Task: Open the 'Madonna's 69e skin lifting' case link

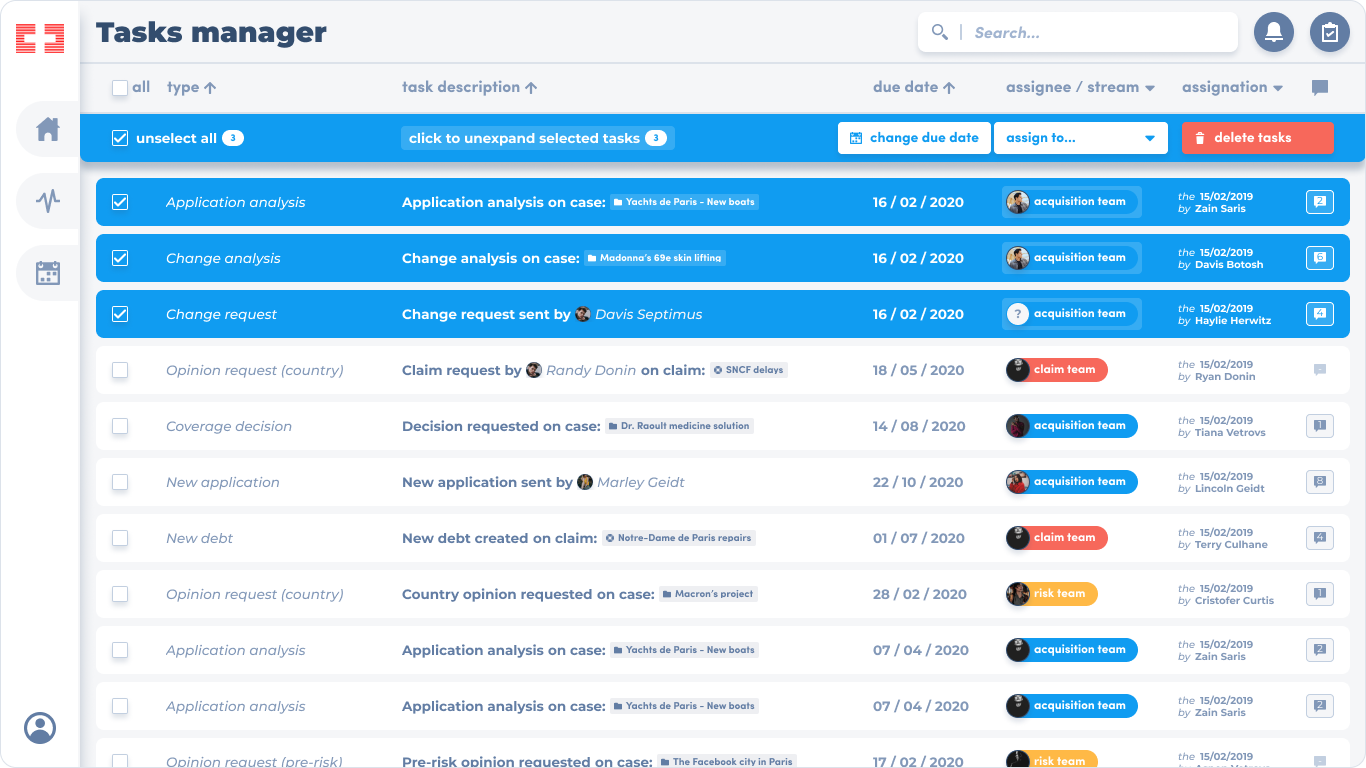Action: point(655,258)
